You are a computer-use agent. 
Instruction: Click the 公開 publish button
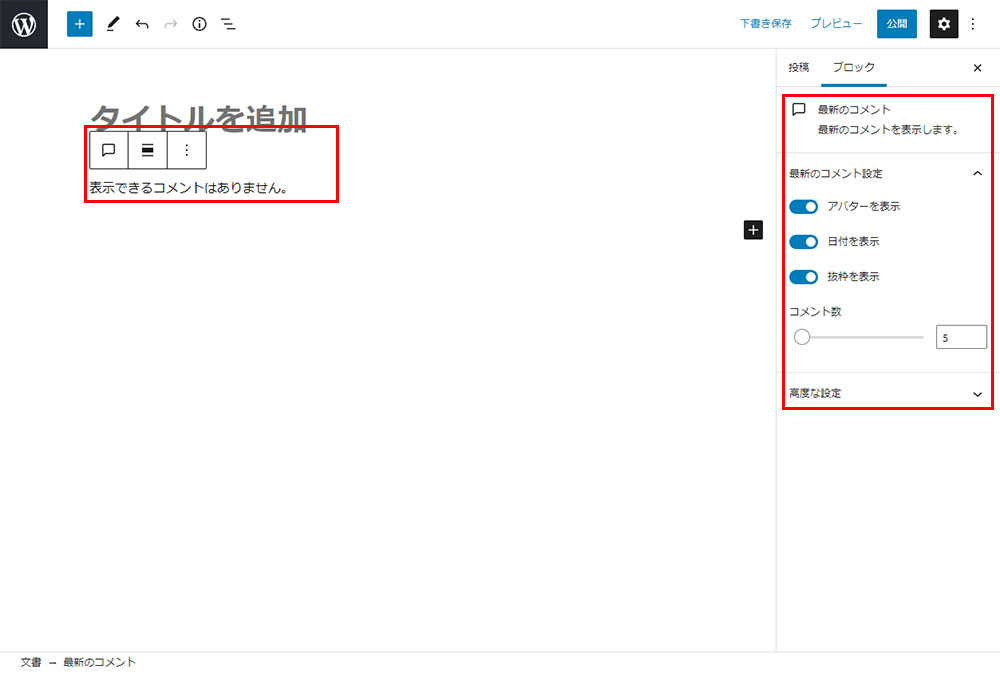(x=896, y=24)
